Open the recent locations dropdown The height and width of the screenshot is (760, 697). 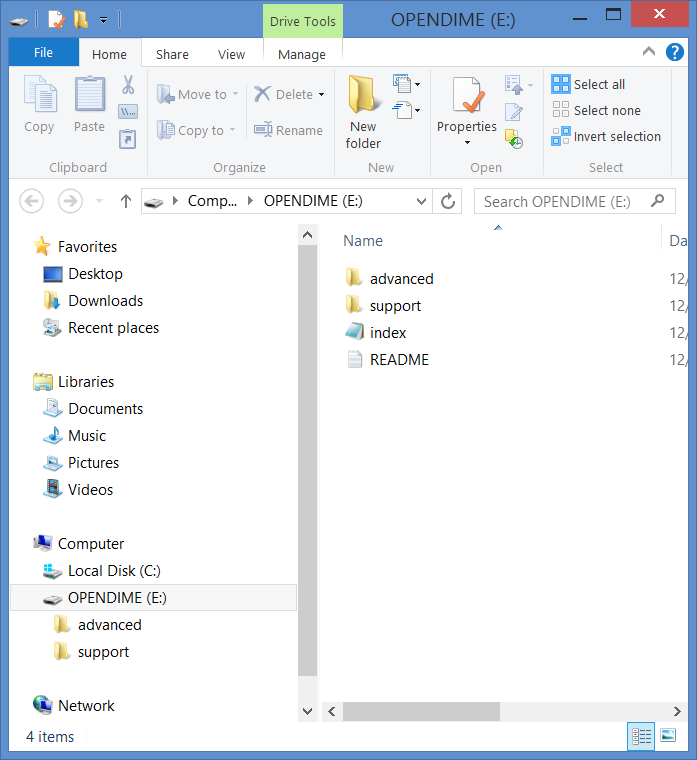(99, 201)
